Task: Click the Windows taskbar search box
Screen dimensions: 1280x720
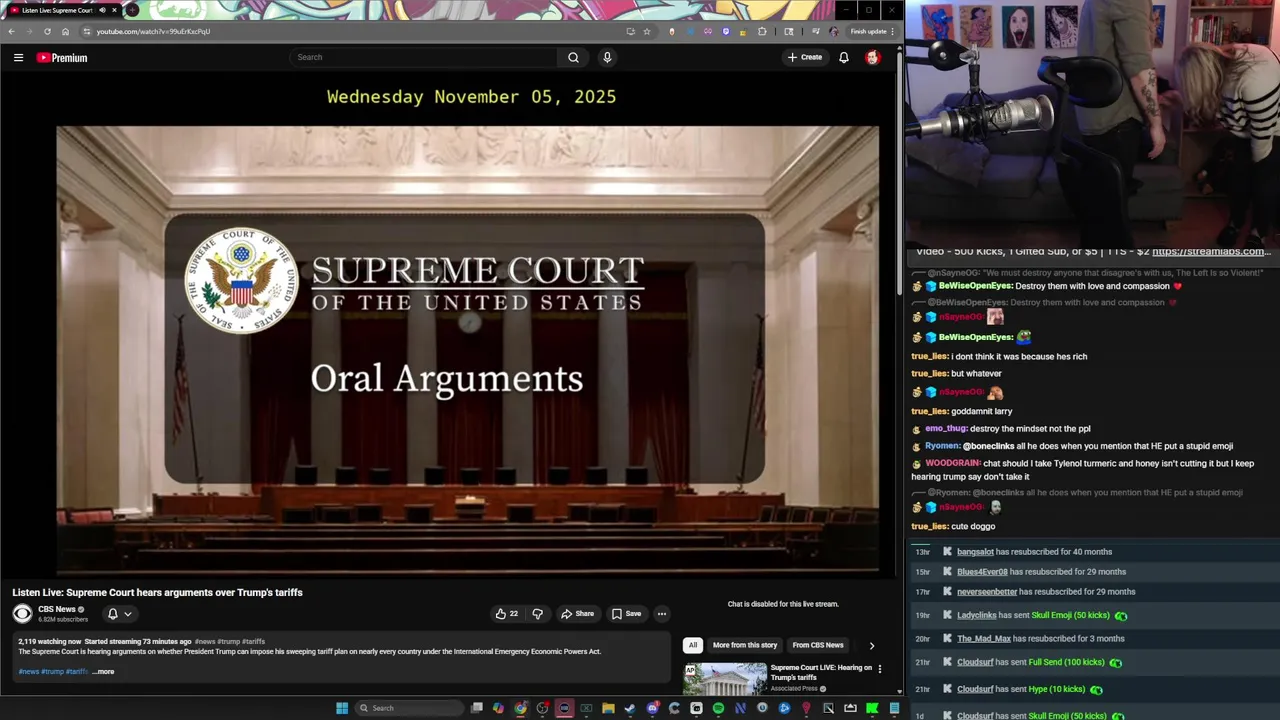Action: pyautogui.click(x=410, y=708)
